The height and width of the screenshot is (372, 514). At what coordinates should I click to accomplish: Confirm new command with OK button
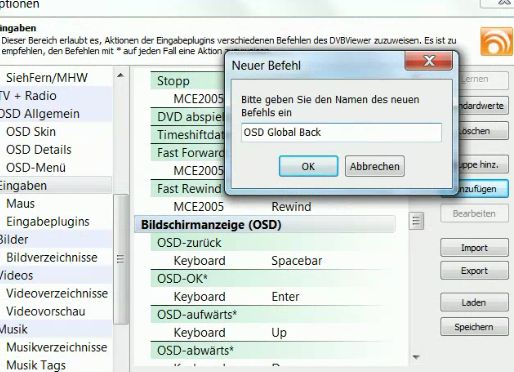[x=308, y=166]
